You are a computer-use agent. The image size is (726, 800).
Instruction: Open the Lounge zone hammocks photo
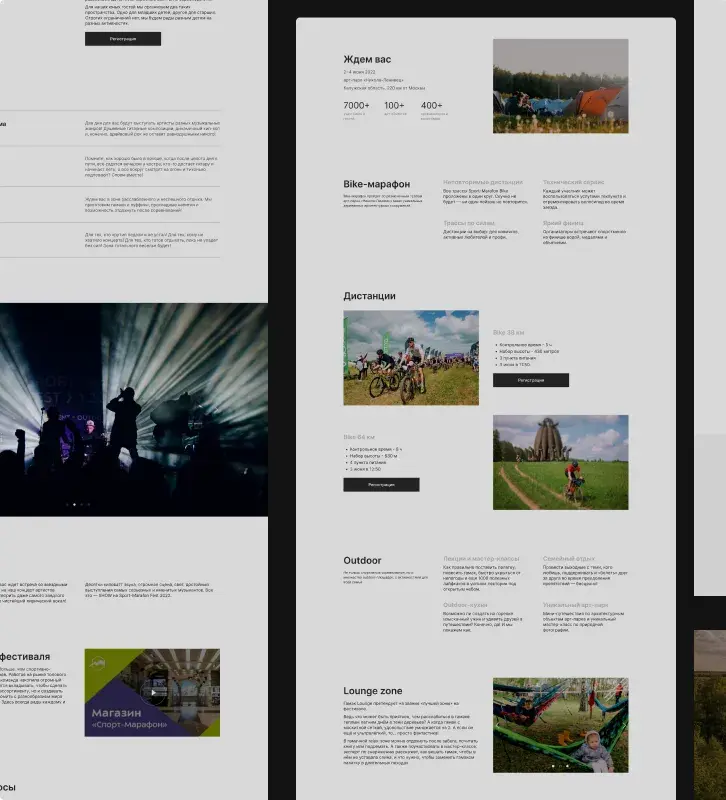[560, 725]
